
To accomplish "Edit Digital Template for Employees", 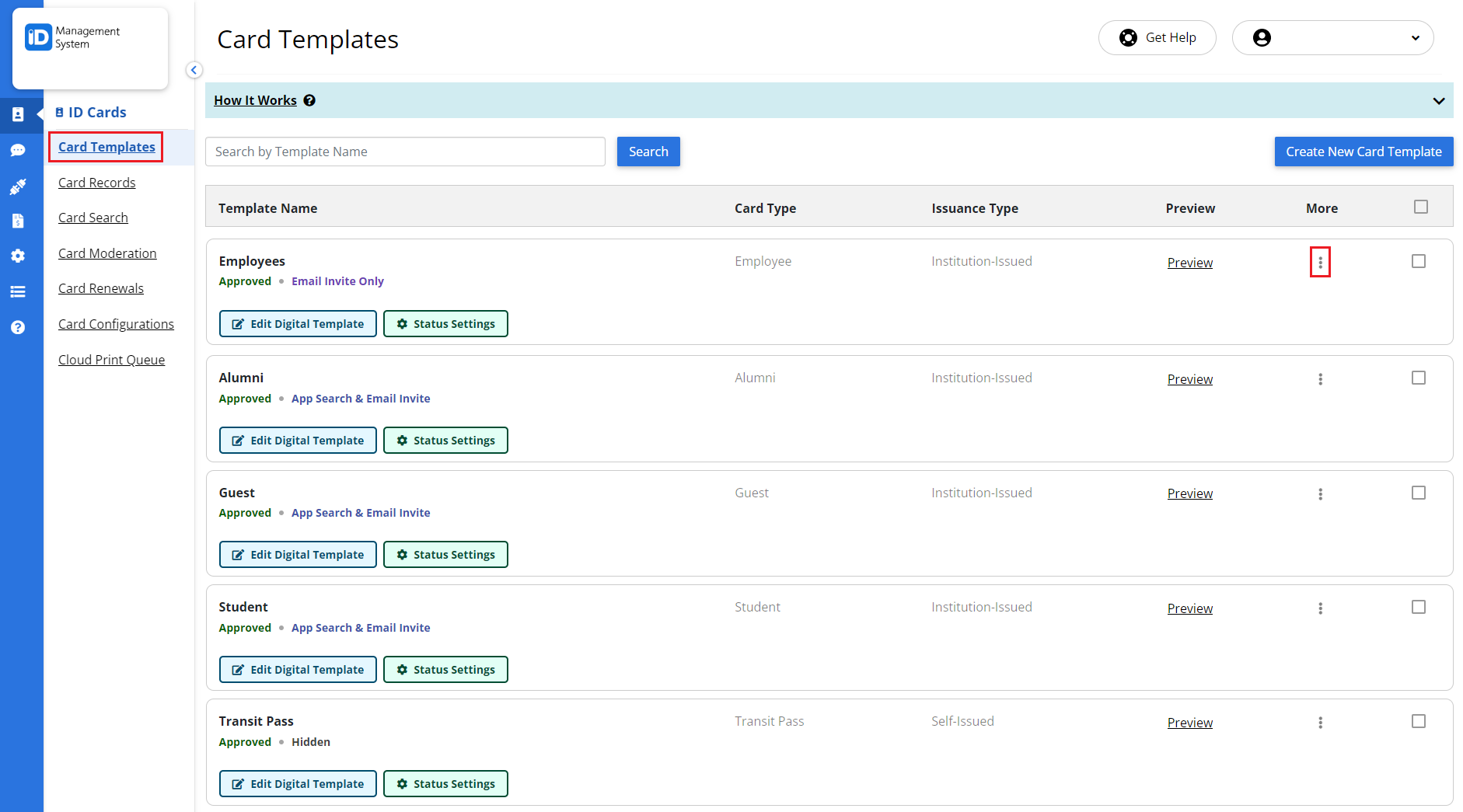I will click(298, 324).
